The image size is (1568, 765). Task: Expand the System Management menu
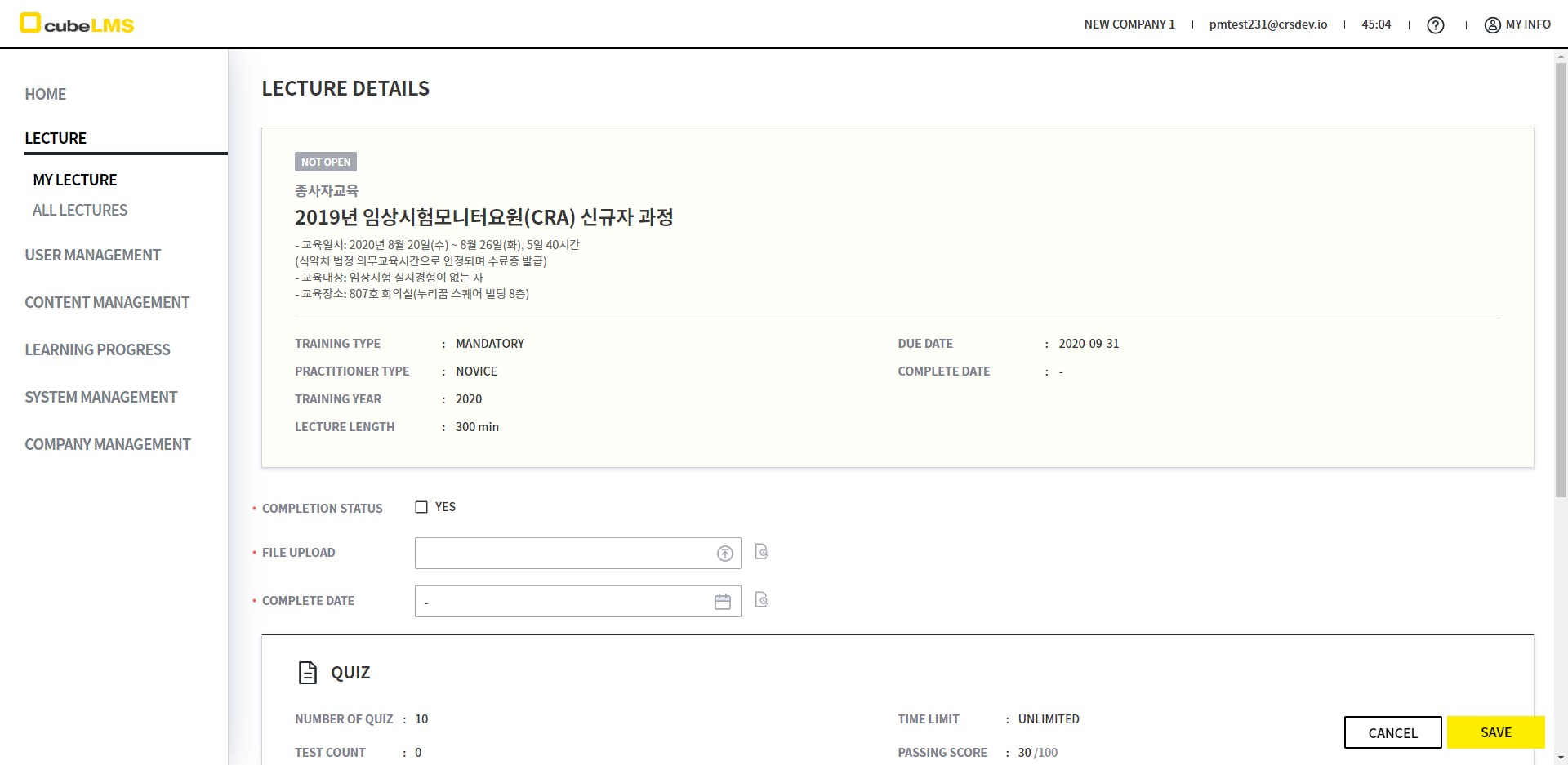(x=100, y=398)
